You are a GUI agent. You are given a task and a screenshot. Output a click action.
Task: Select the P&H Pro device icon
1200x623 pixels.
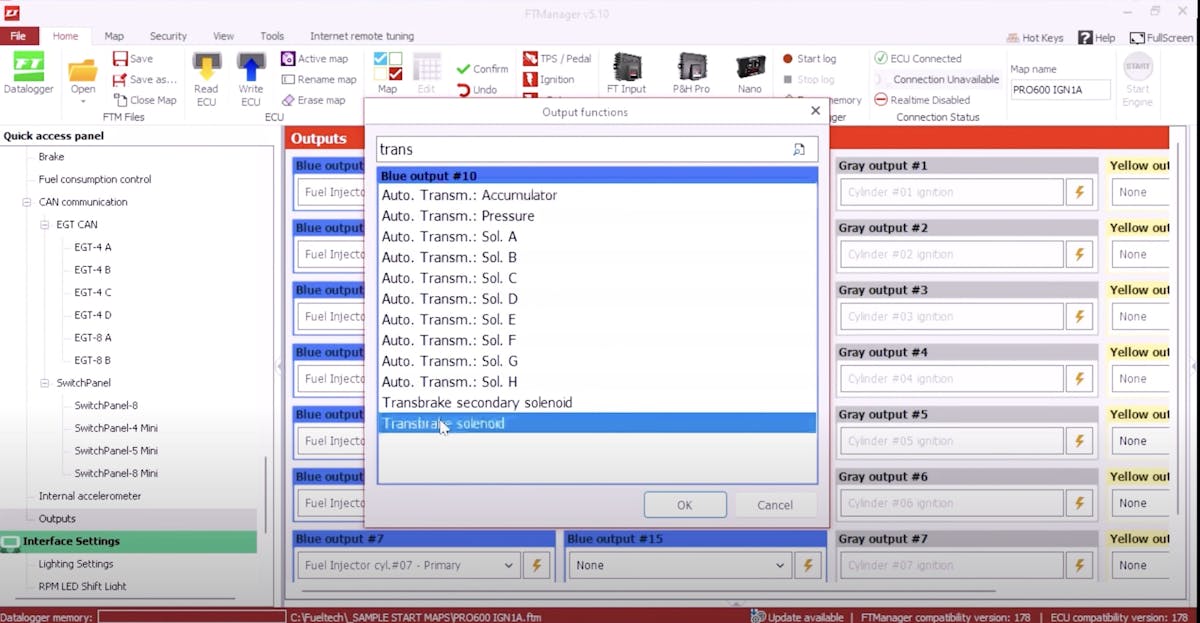click(x=691, y=68)
